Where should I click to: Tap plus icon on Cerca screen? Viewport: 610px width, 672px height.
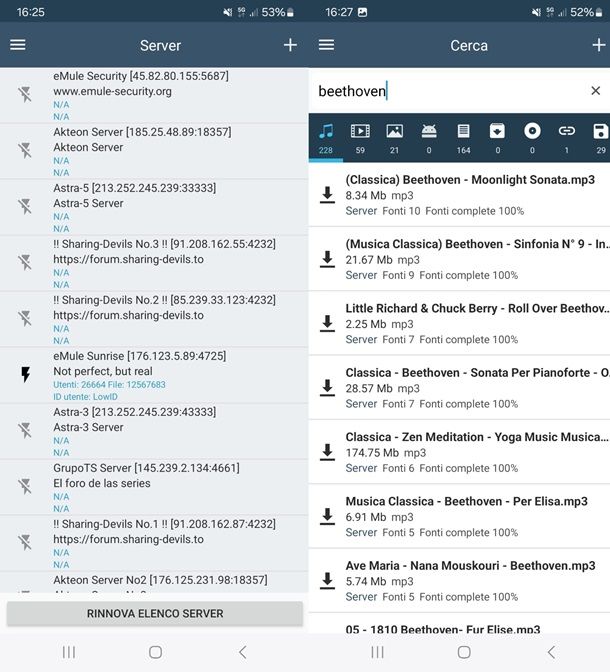pos(599,45)
